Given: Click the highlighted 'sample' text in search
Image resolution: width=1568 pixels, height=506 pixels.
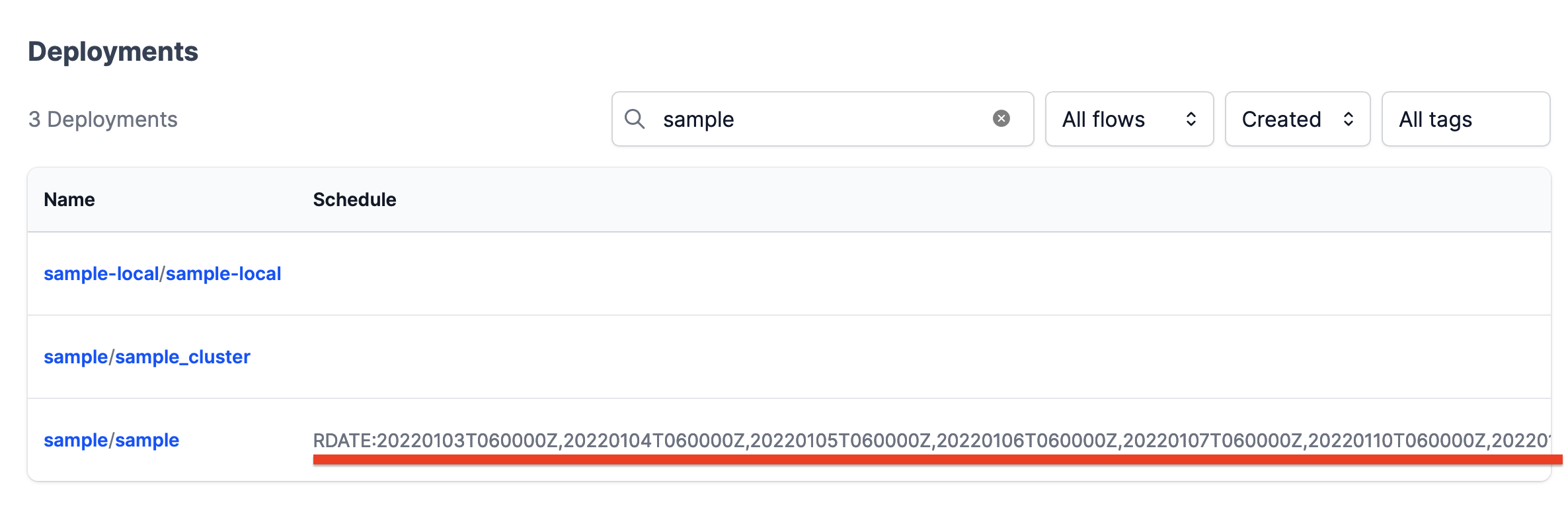Looking at the screenshot, I should coord(697,119).
